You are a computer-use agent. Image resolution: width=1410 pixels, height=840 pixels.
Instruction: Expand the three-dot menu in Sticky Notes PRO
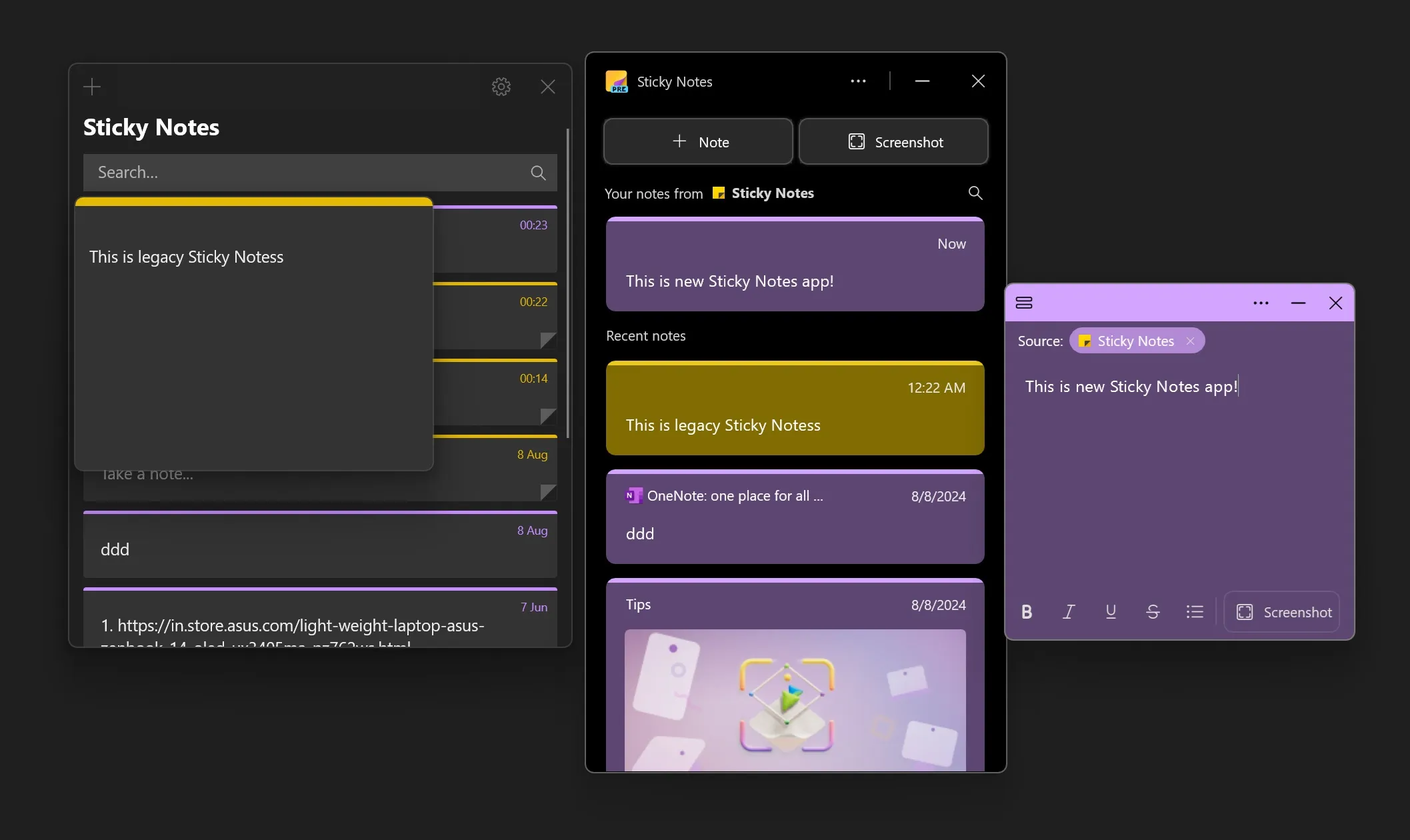point(858,81)
